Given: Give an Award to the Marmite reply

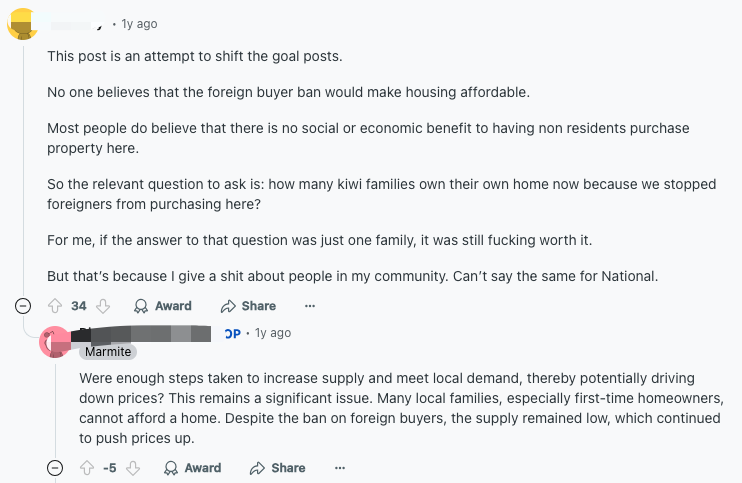Looking at the screenshot, I should [x=193, y=468].
